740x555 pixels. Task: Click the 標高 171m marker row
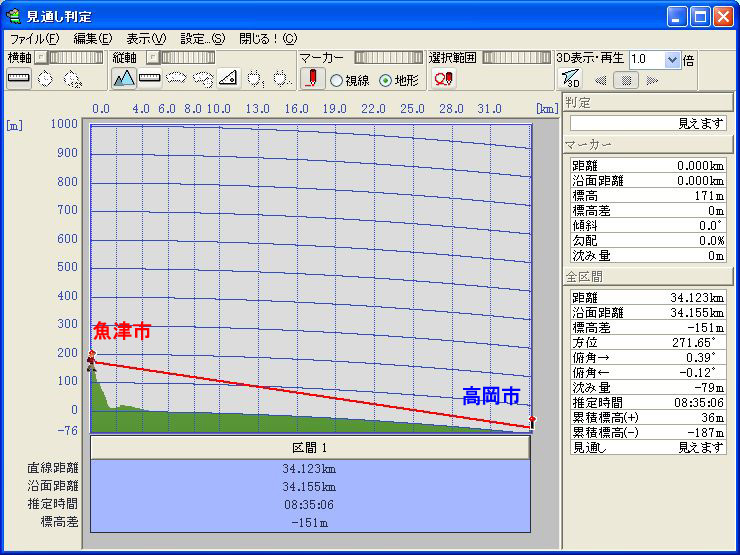(x=648, y=195)
